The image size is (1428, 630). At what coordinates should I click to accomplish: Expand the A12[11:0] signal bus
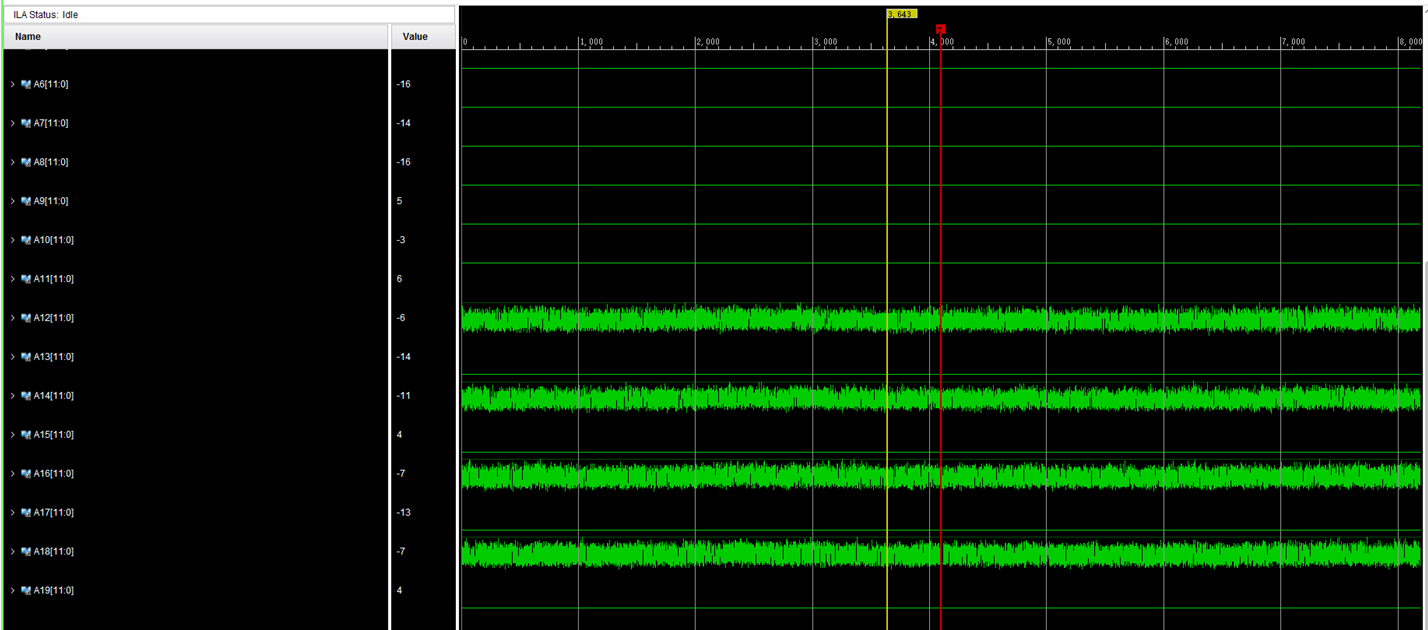point(13,319)
